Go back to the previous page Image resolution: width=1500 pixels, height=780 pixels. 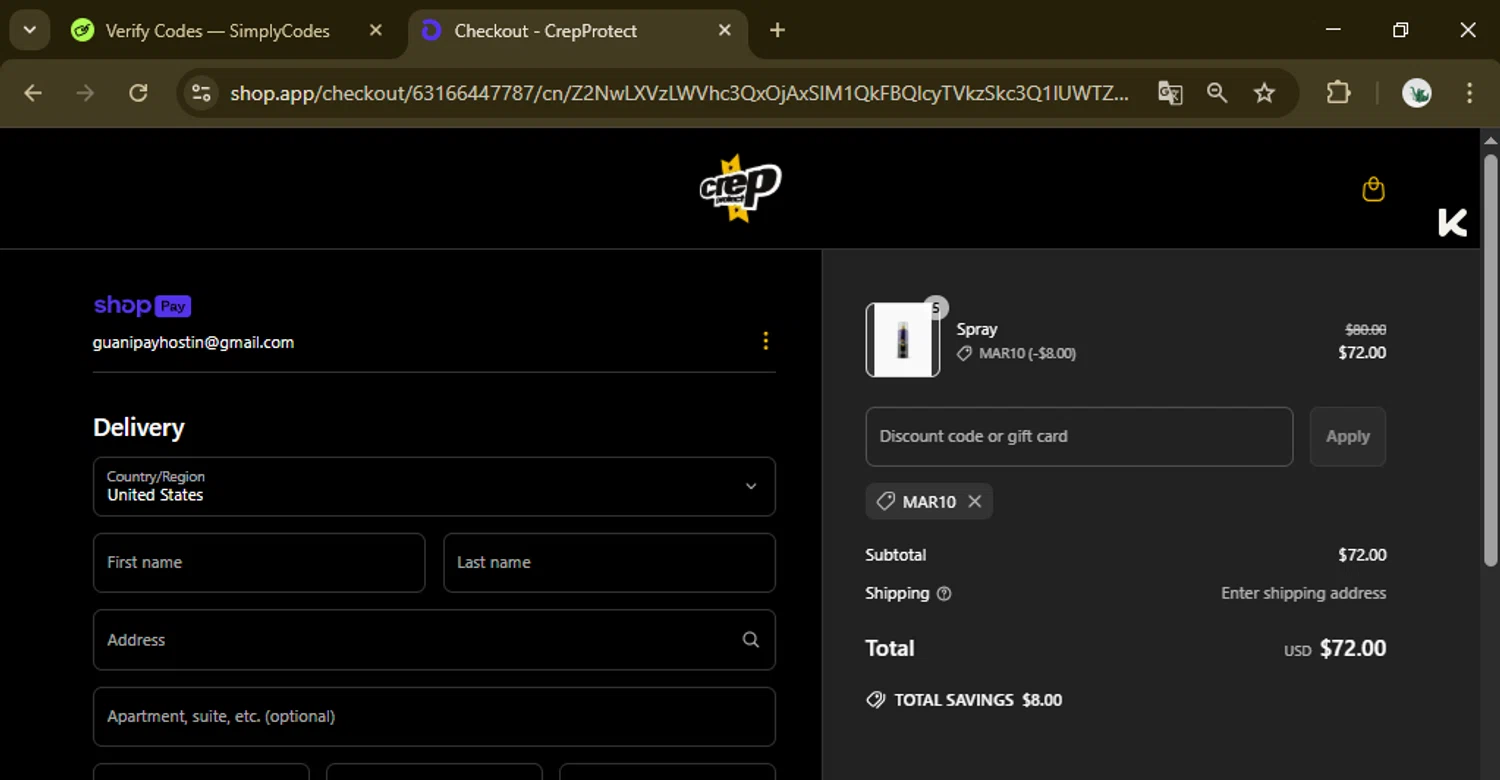point(33,93)
